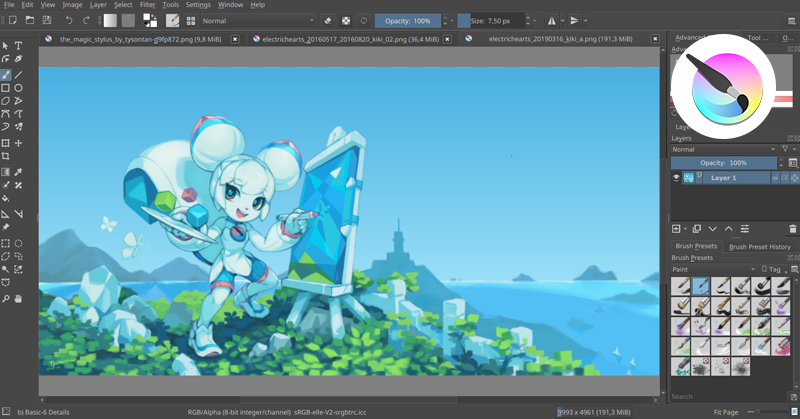Expand the add layer type arrow
Image resolution: width=800 pixels, height=419 pixels.
[x=685, y=229]
